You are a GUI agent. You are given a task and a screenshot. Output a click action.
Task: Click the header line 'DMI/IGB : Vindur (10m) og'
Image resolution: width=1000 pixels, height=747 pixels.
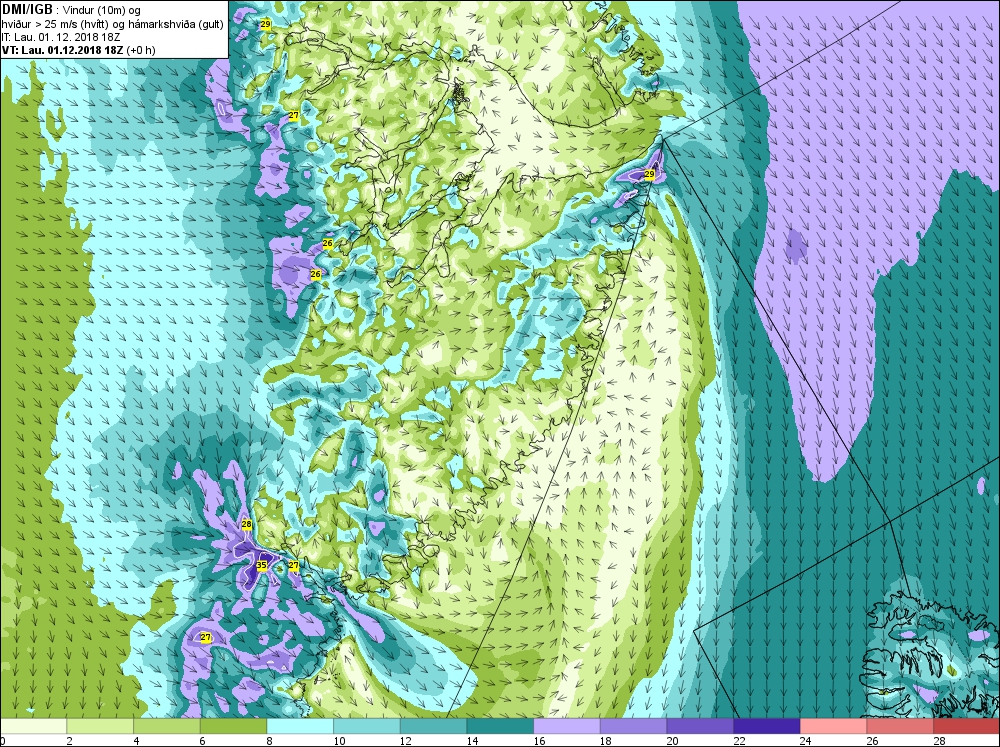[71, 10]
